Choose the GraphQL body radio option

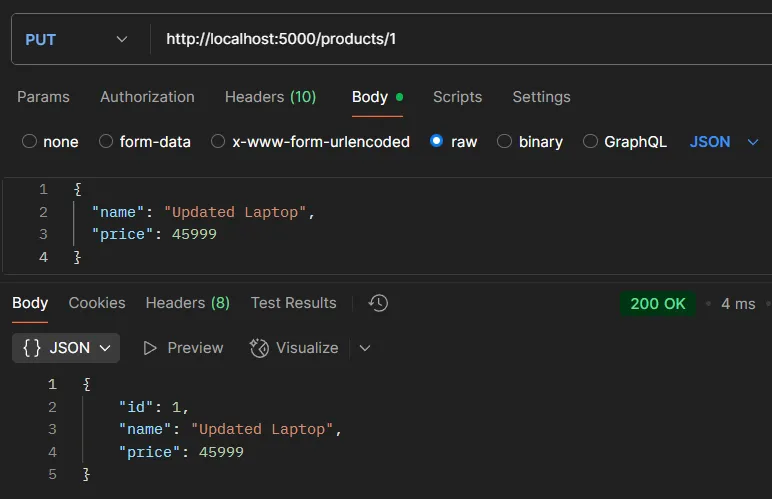pos(590,141)
